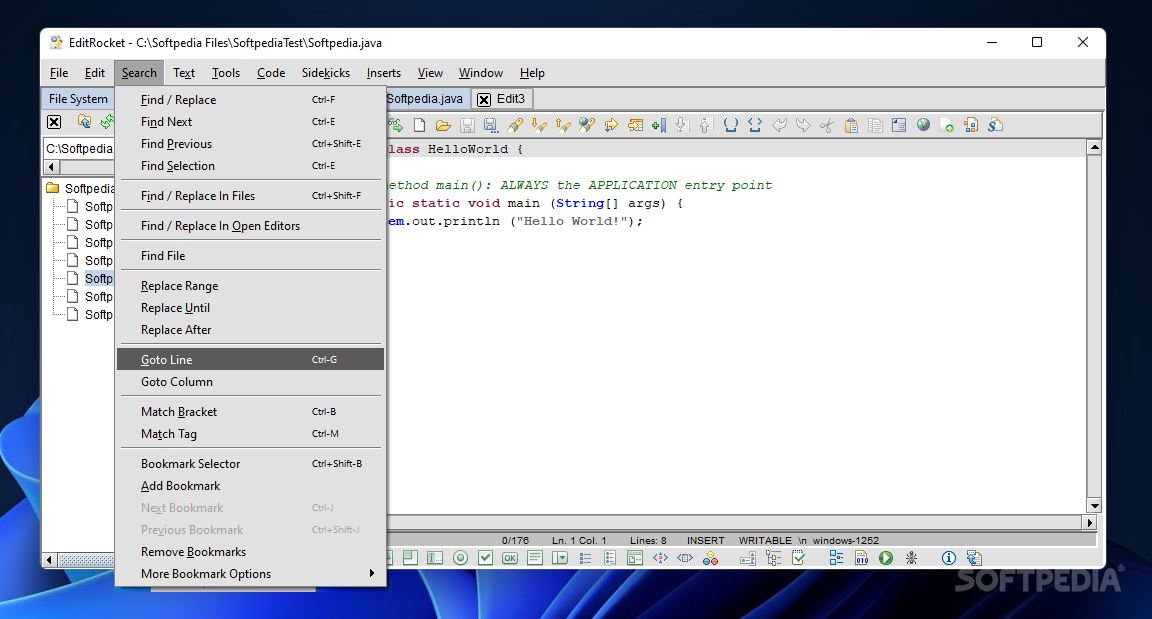
Task: Select Goto Line in Search menu
Action: pyautogui.click(x=250, y=360)
